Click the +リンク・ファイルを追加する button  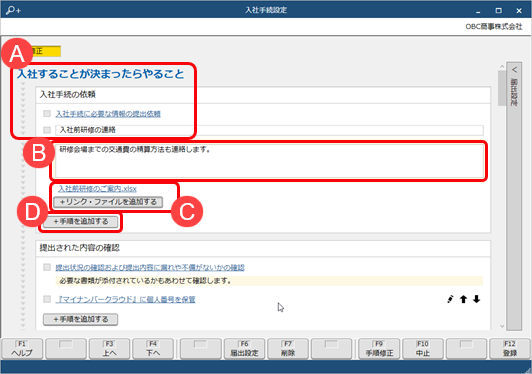pos(108,202)
